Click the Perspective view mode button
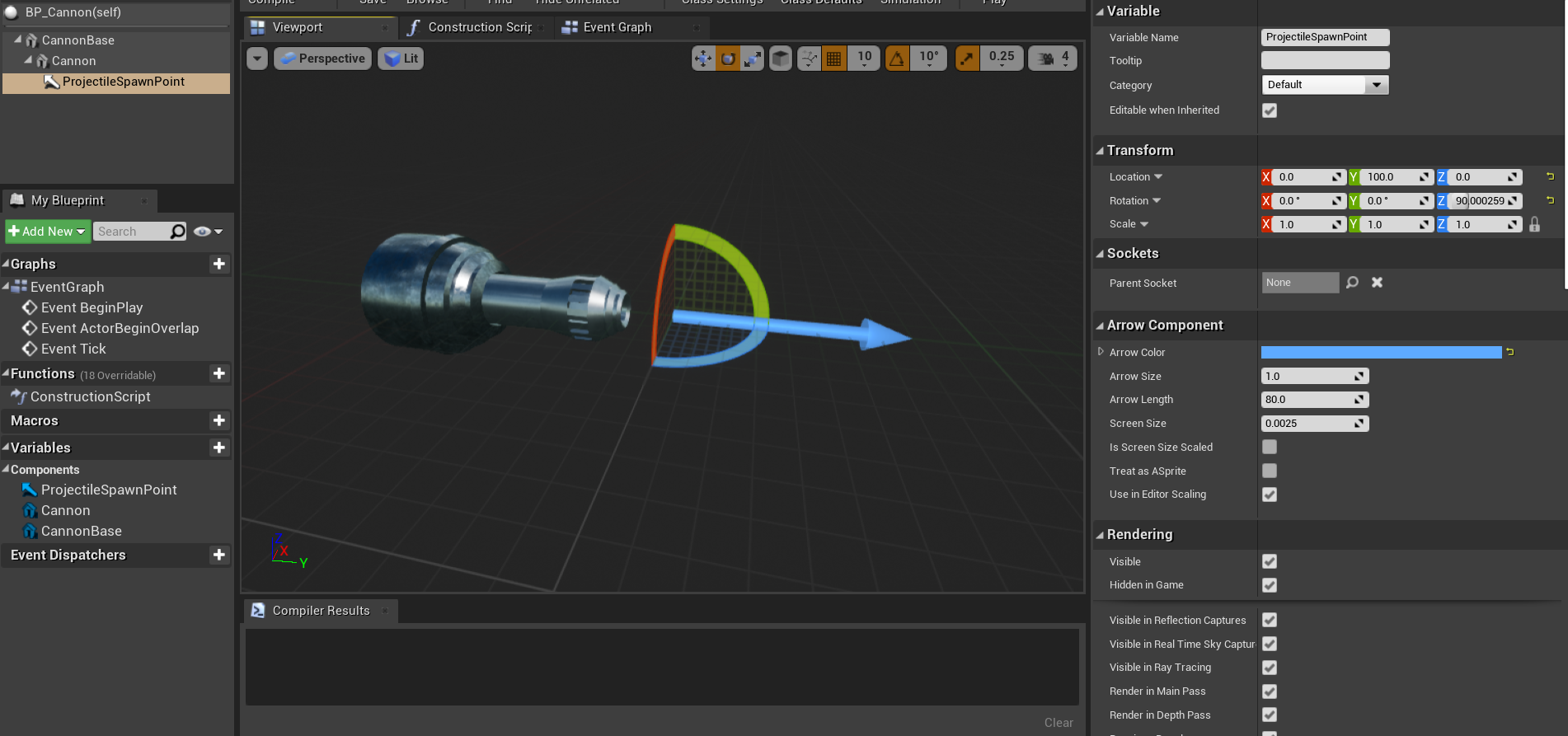The width and height of the screenshot is (1568, 736). [323, 59]
